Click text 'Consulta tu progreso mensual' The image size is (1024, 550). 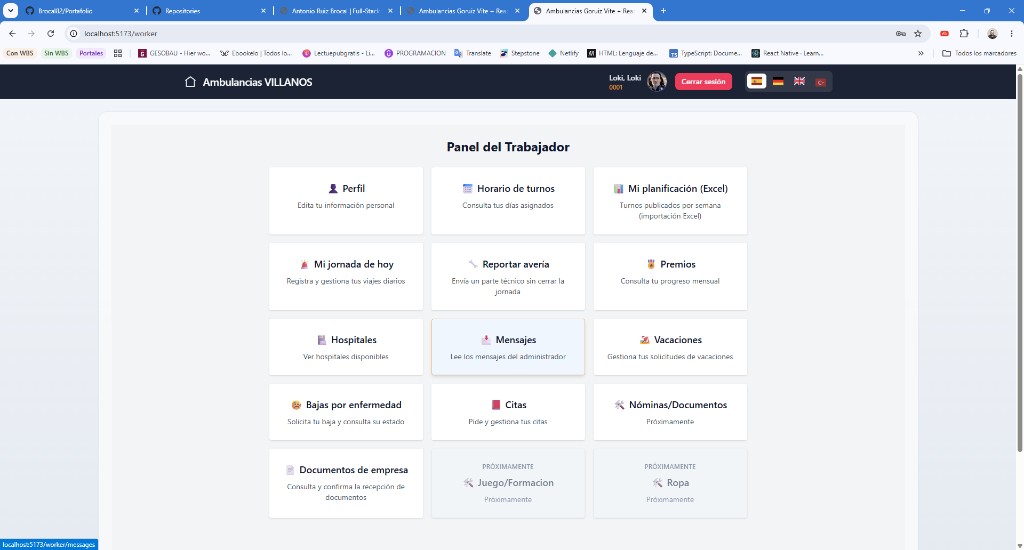point(670,281)
